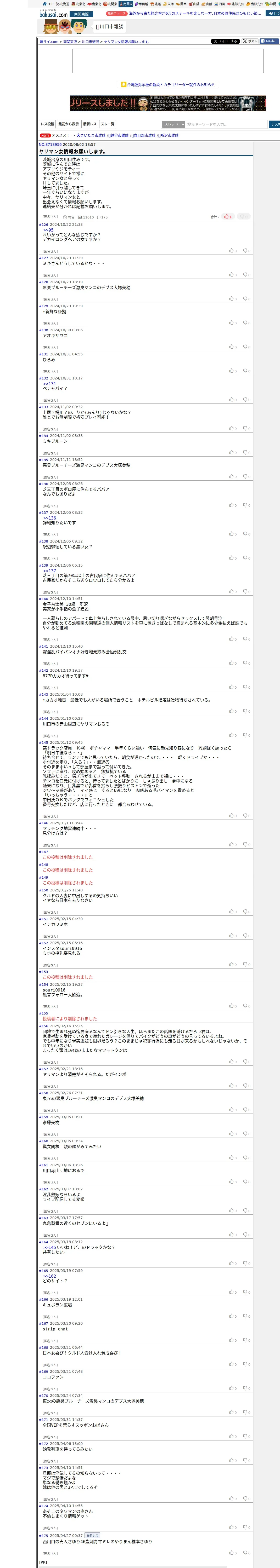
Task: Thumbs down post #127
Action: [247, 274]
